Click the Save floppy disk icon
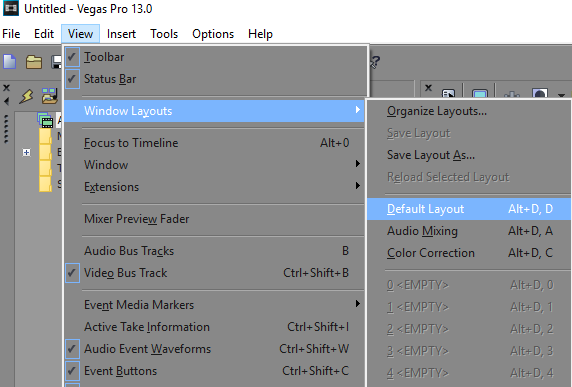This screenshot has width=572, height=387. pos(56,62)
